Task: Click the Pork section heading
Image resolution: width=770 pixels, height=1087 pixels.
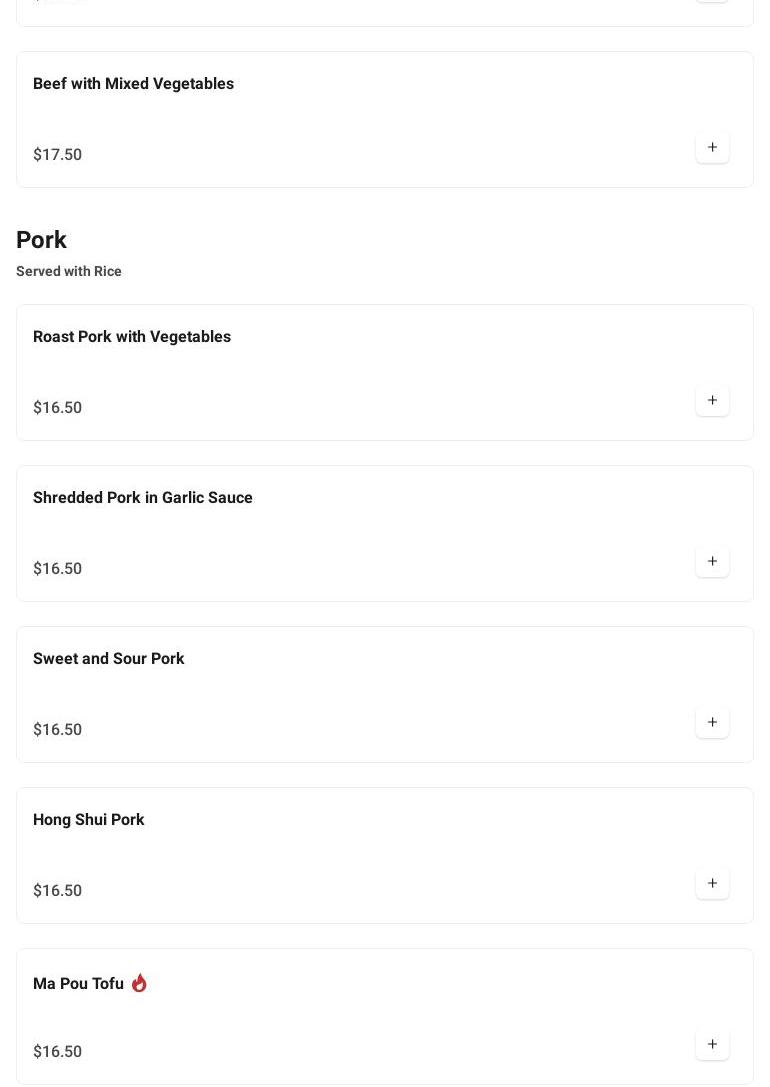Action: (x=41, y=240)
